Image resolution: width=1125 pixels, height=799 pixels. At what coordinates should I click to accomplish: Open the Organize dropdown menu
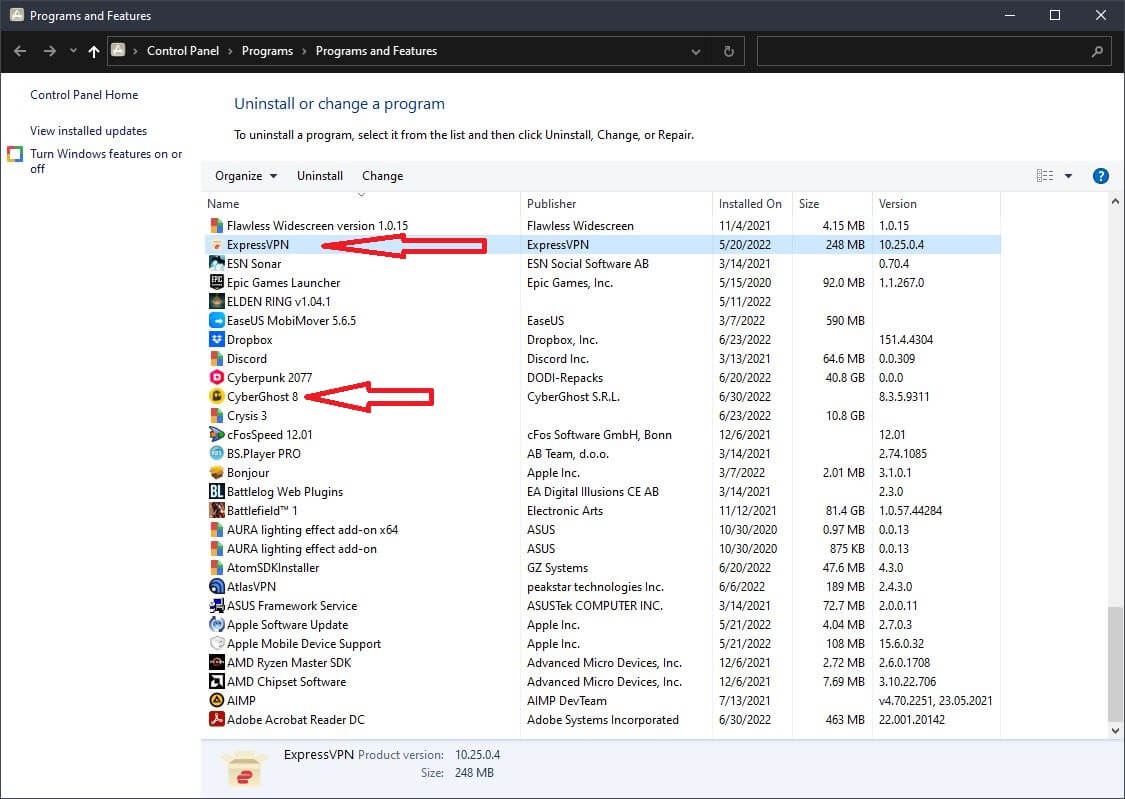point(245,176)
